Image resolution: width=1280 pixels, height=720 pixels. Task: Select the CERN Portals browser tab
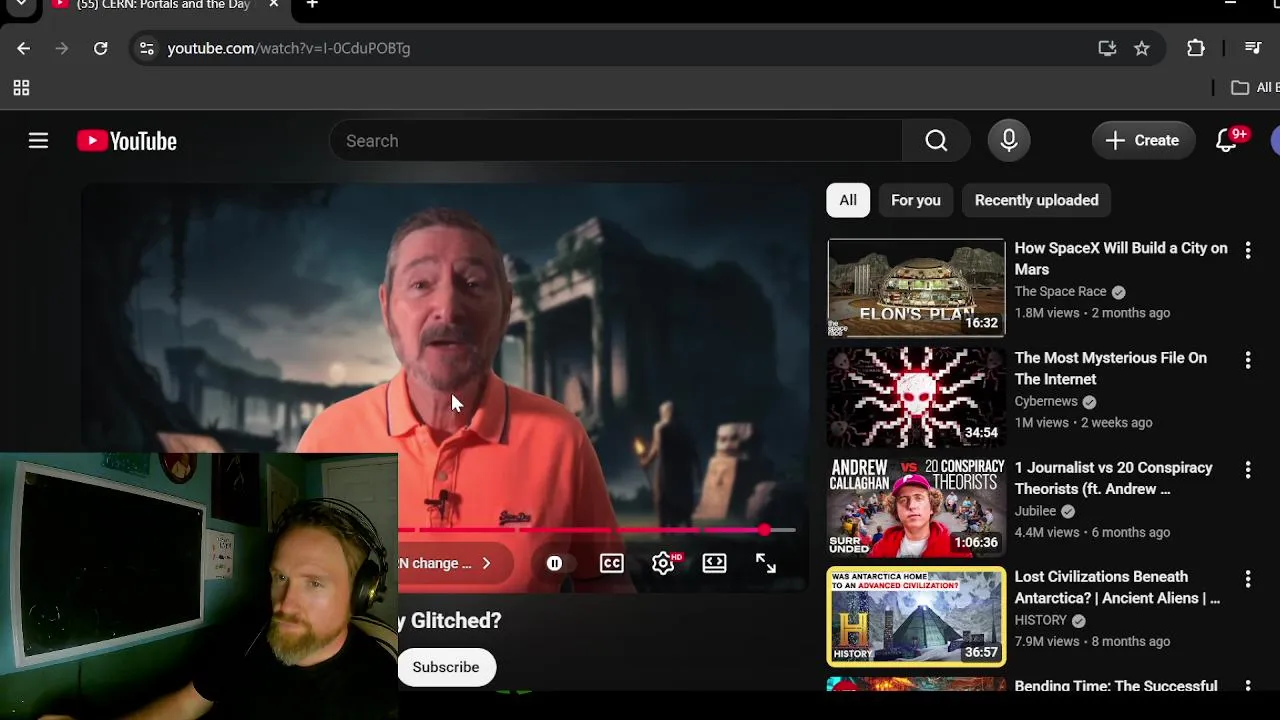point(166,6)
